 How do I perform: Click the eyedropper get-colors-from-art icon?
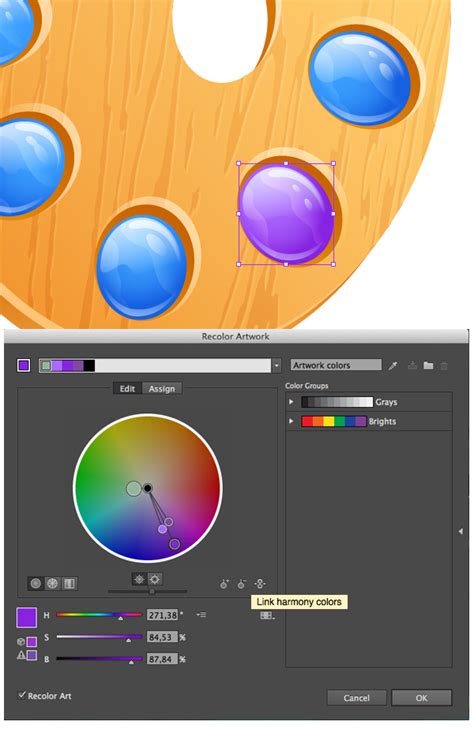(x=393, y=366)
